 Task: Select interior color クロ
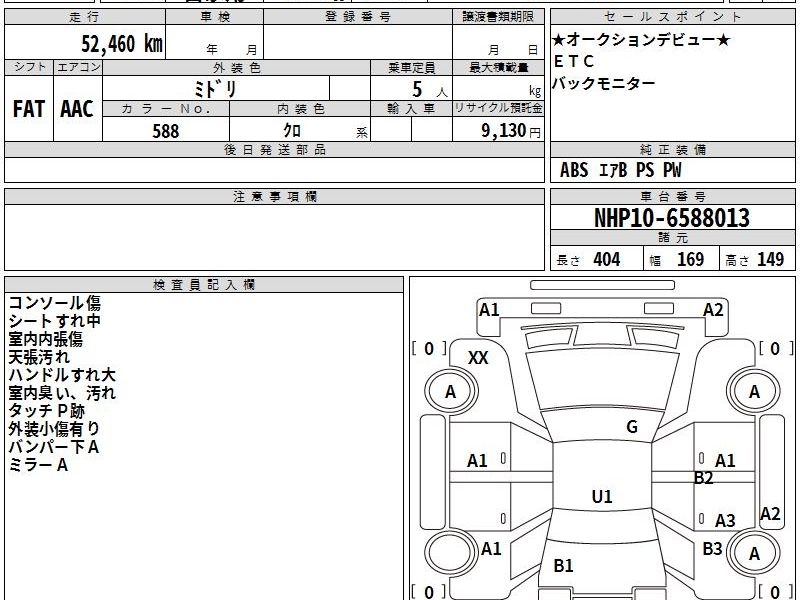click(292, 131)
